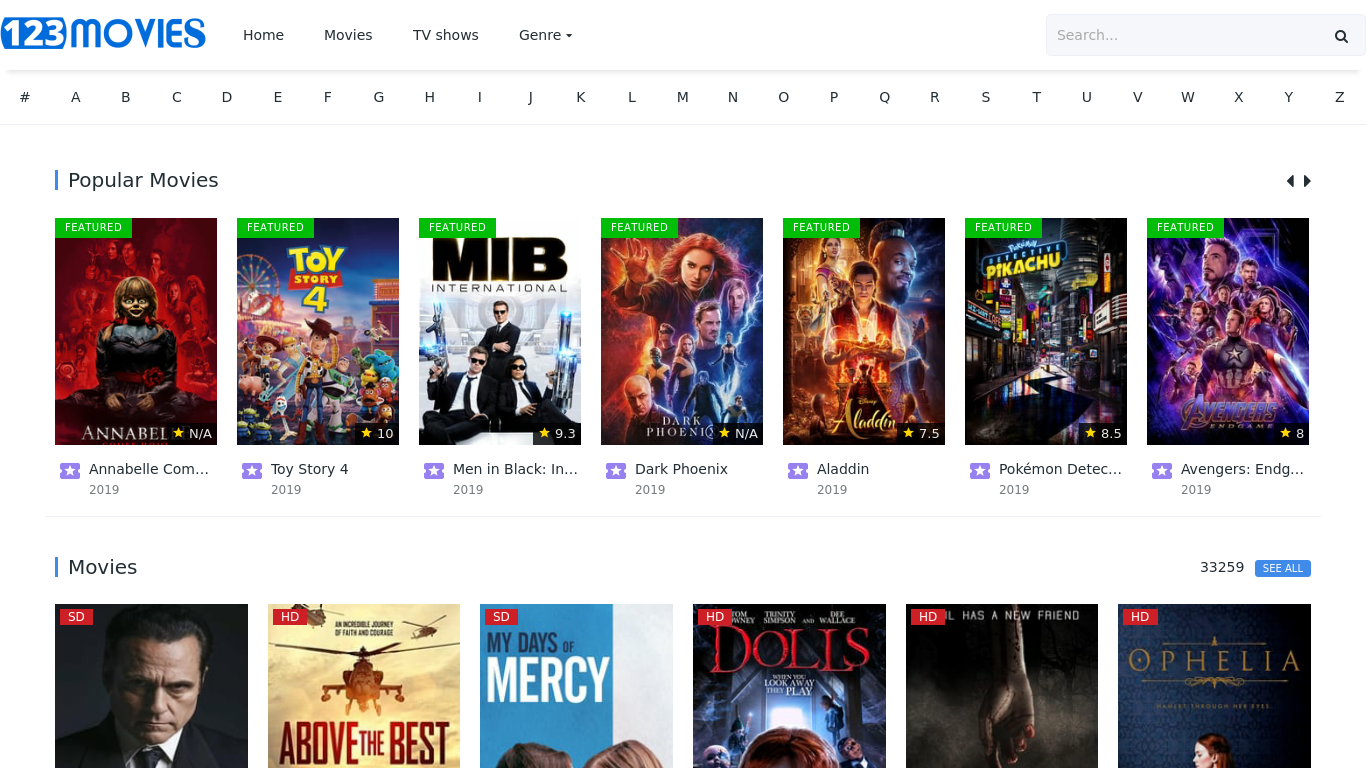Click the See All movies button
This screenshot has width=1366, height=768.
click(x=1283, y=568)
